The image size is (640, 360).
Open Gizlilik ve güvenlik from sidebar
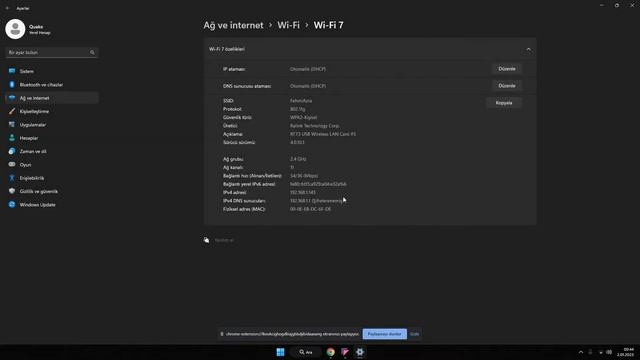coord(51,191)
